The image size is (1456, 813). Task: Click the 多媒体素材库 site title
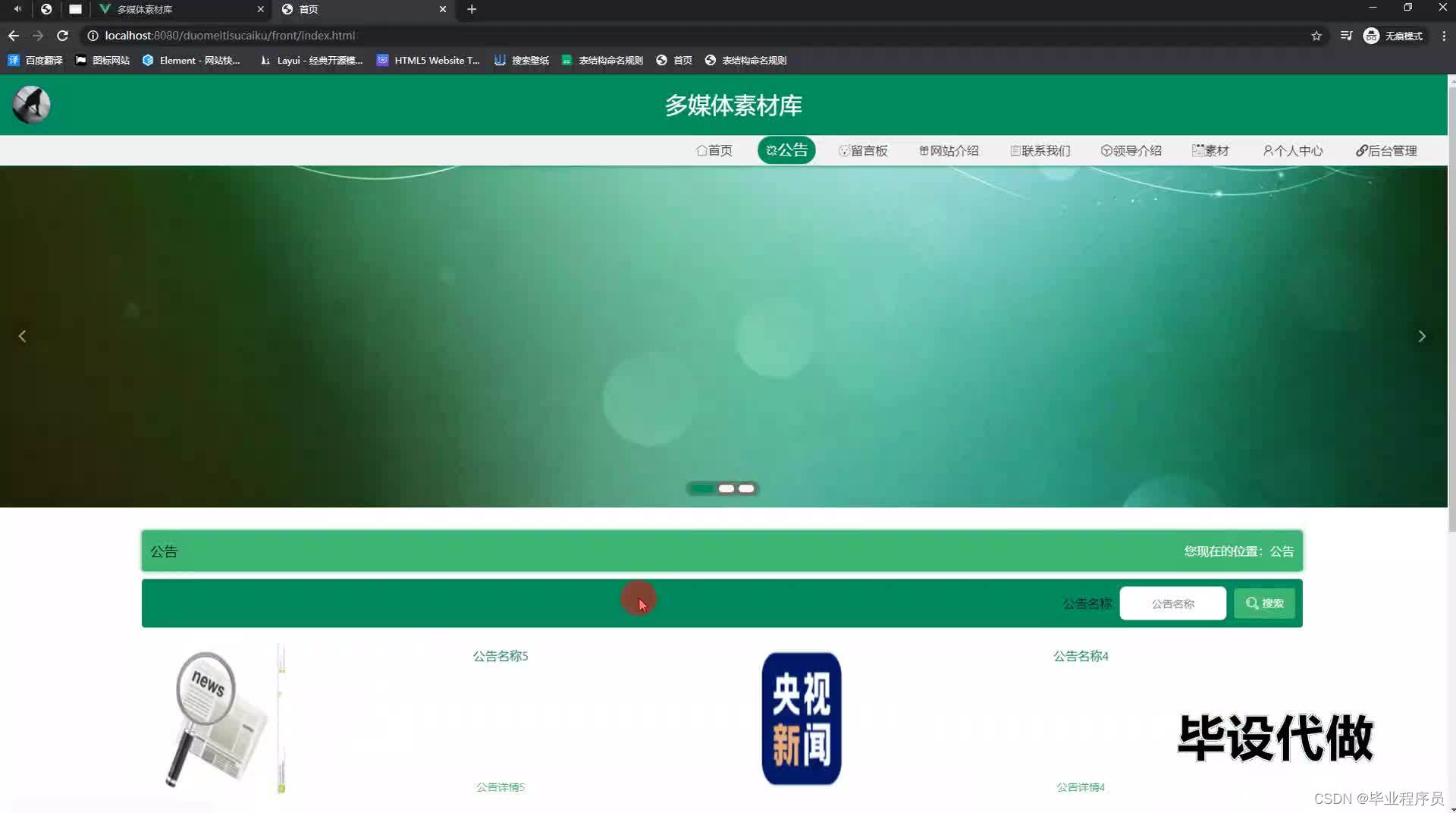pyautogui.click(x=733, y=105)
